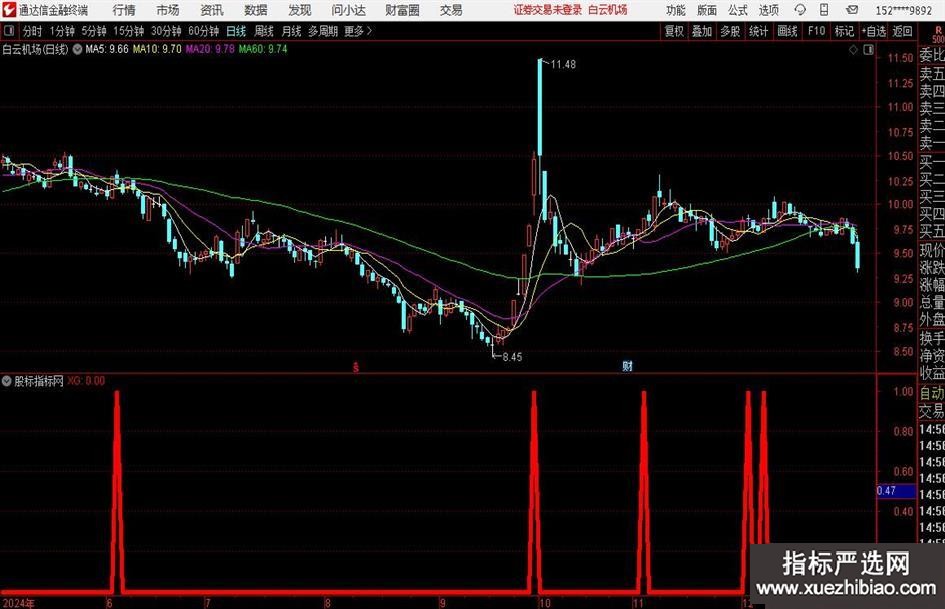Open the 行情 menu

click(124, 10)
